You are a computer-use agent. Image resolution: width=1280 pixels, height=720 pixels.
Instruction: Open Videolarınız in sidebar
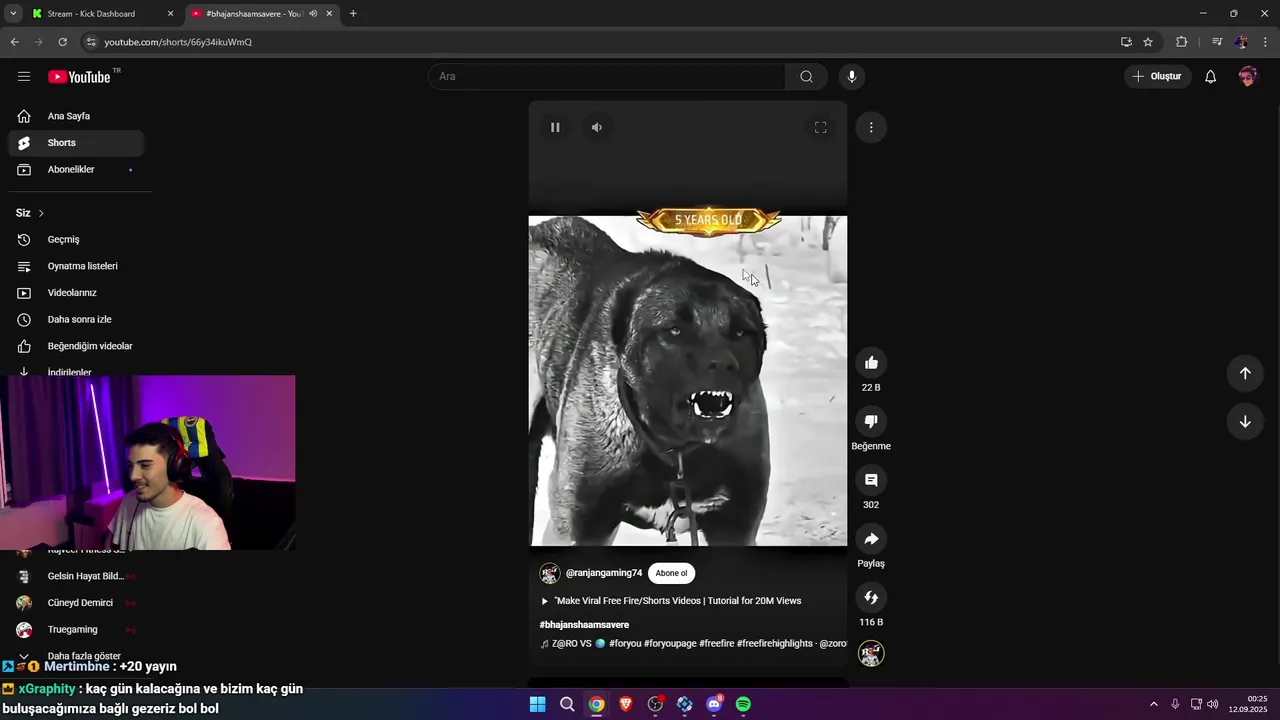[x=76, y=293]
